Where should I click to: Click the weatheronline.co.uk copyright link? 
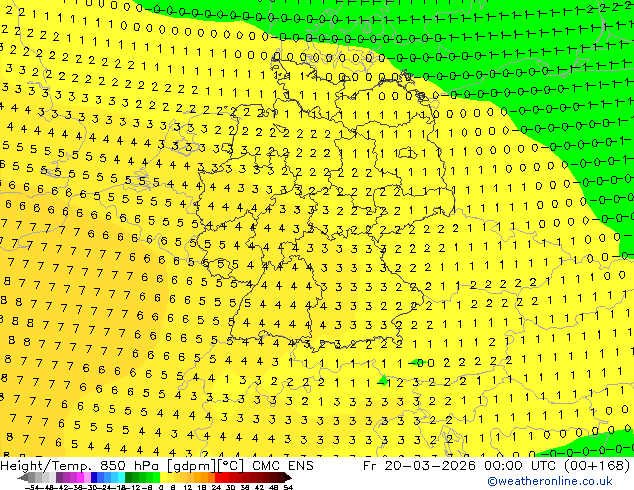(550, 481)
